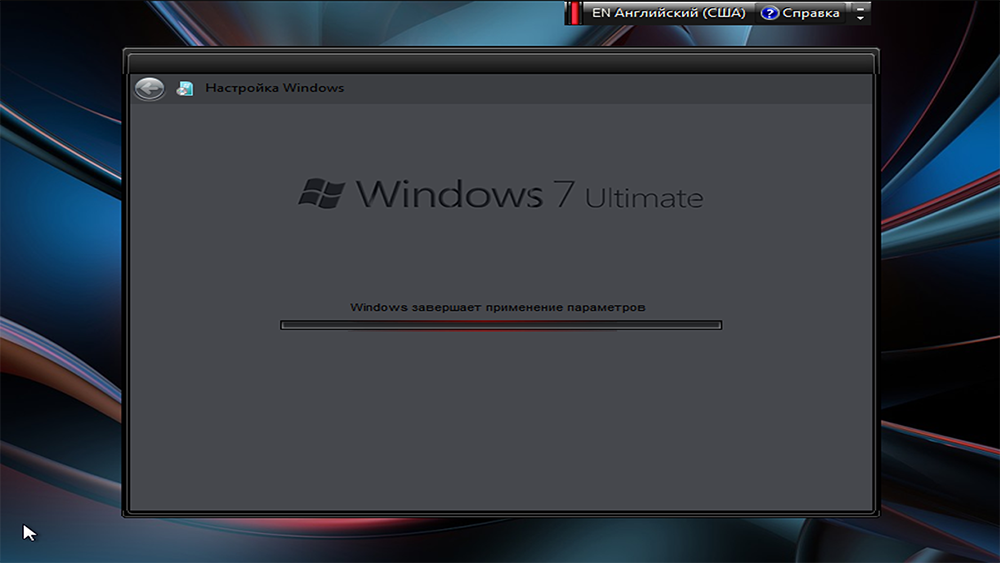Click the Настройка Windows title text
Screen dimensions: 1000x563
pyautogui.click(x=274, y=88)
